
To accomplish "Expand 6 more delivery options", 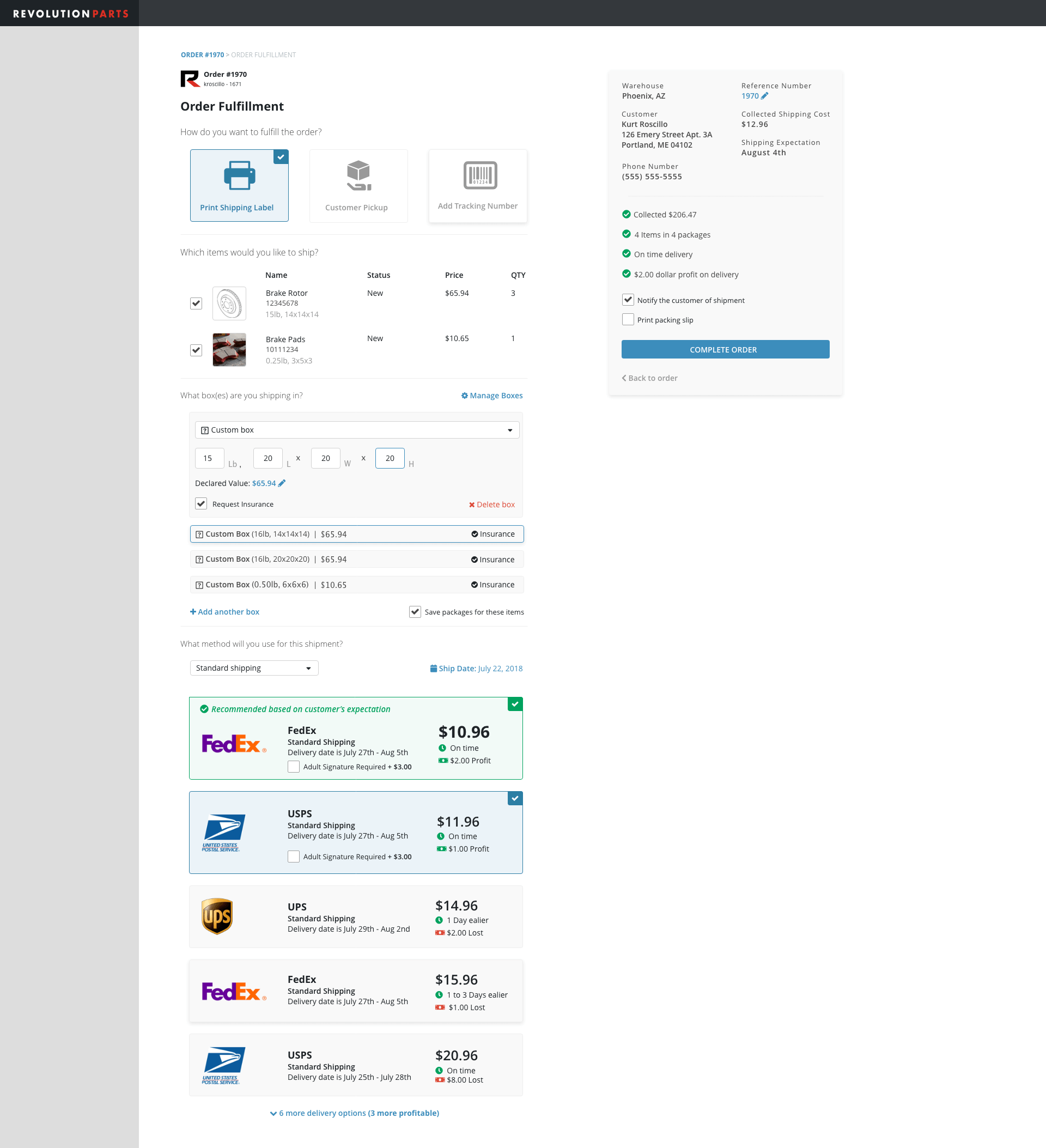I will point(354,1113).
